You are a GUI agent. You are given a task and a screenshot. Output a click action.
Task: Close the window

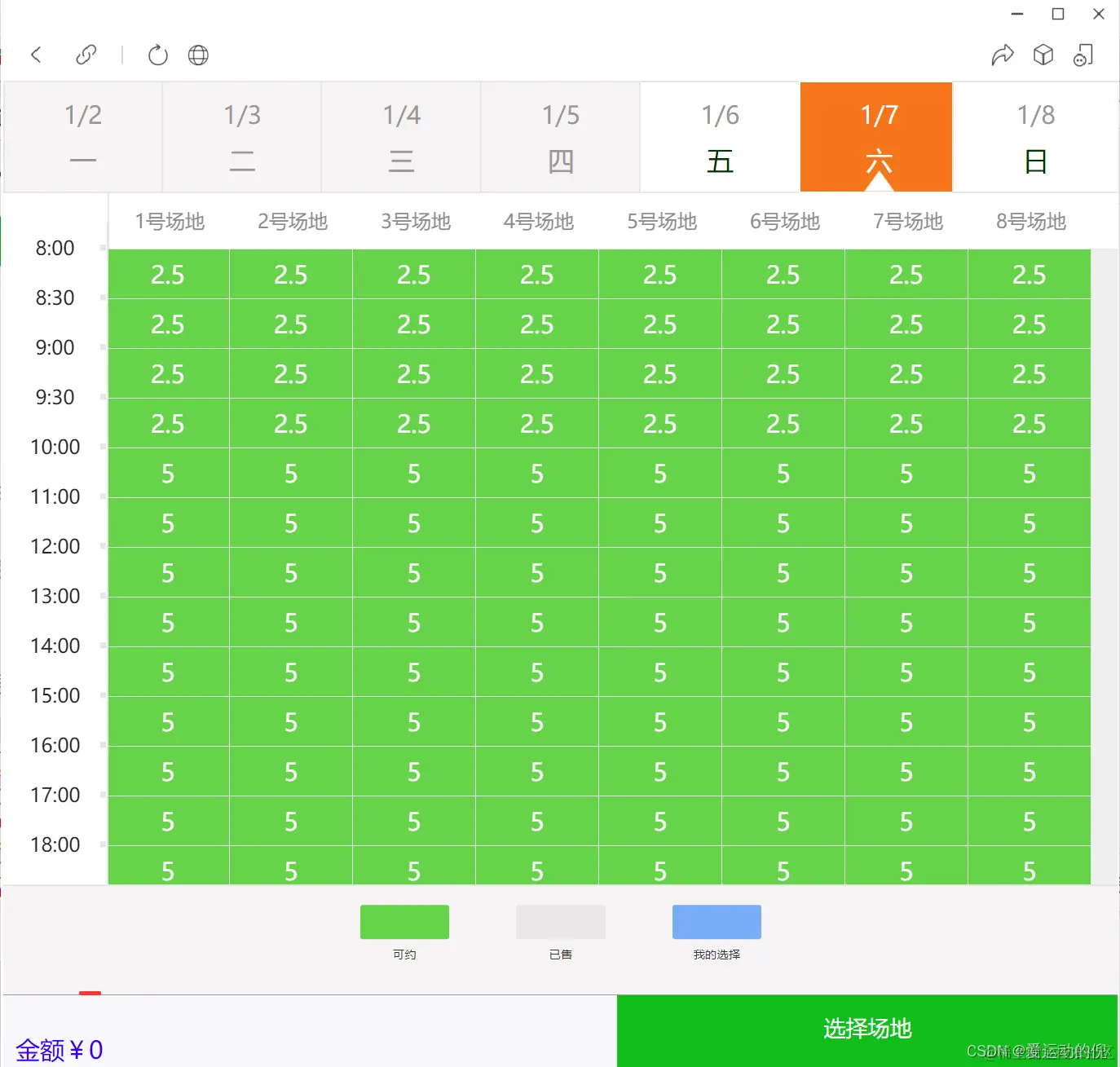point(1099,14)
